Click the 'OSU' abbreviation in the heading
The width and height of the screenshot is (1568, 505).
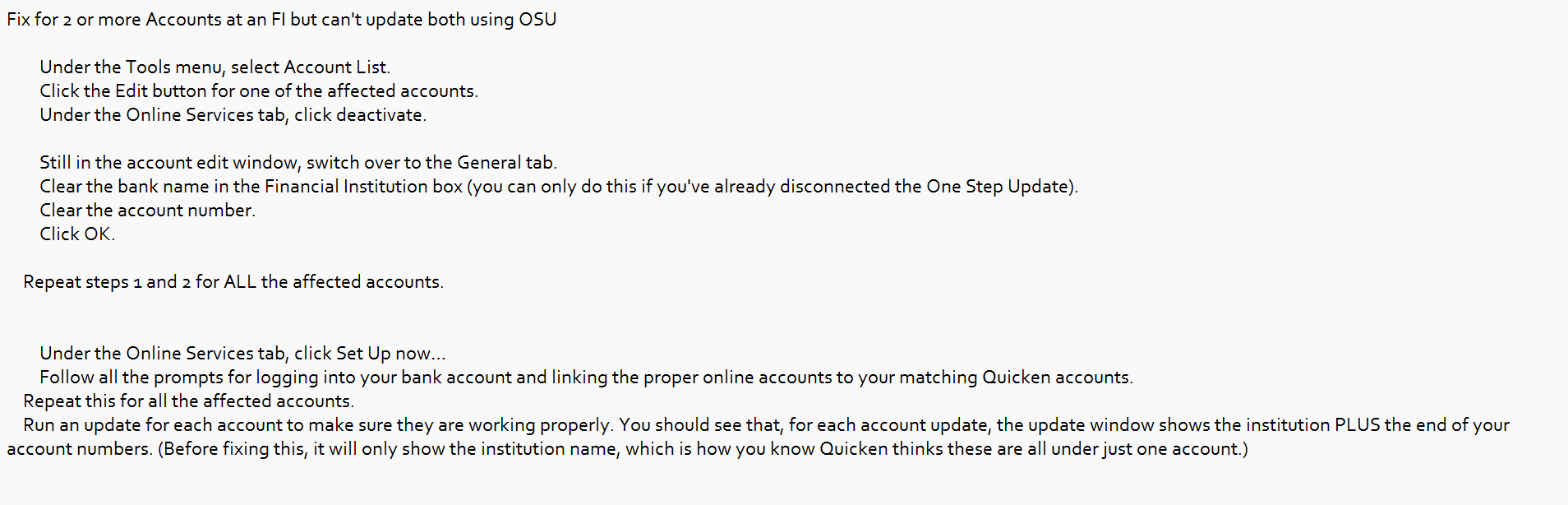[x=537, y=20]
